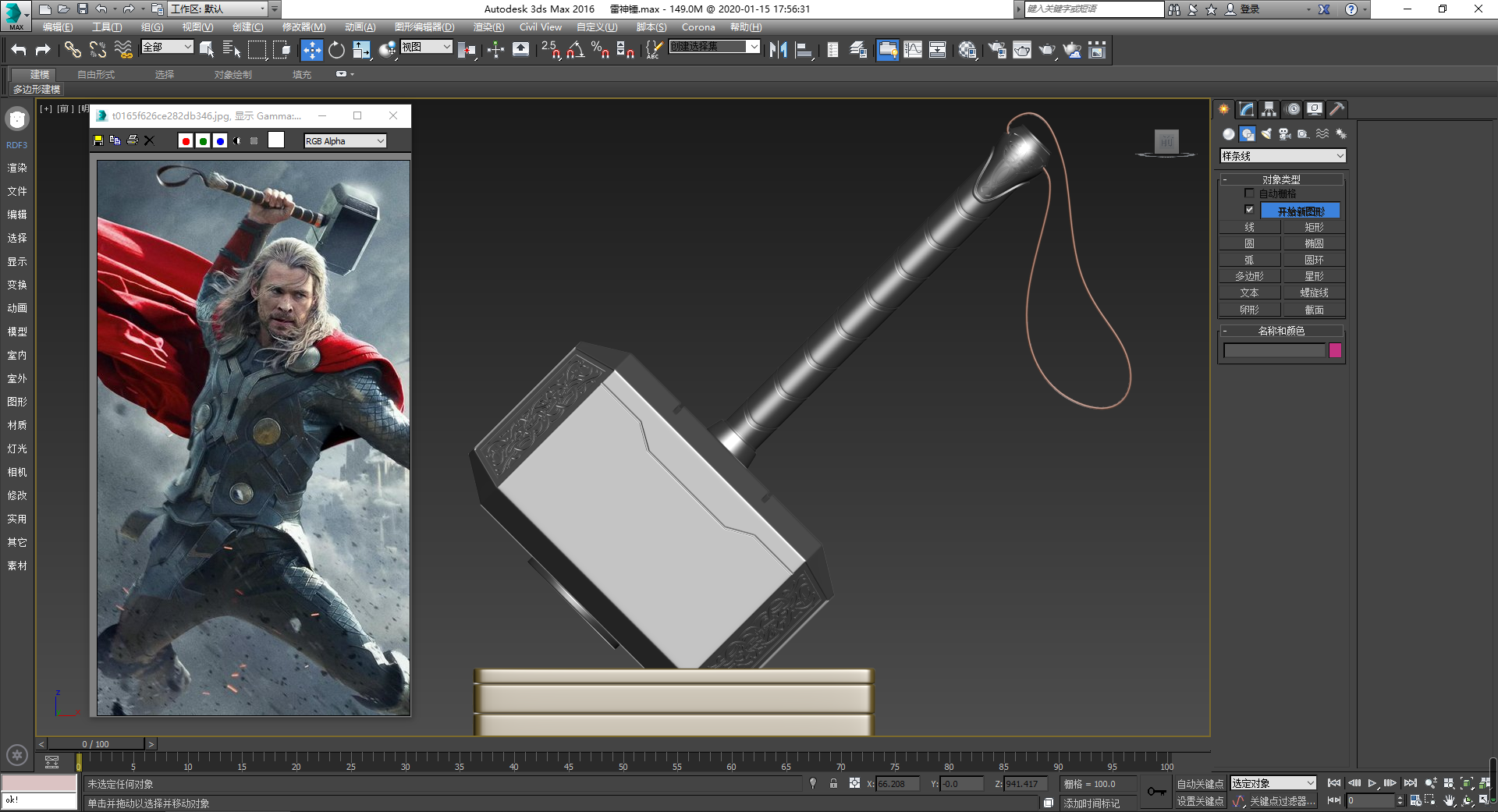Click Play Animation button
This screenshot has width=1498, height=812.
click(1372, 783)
